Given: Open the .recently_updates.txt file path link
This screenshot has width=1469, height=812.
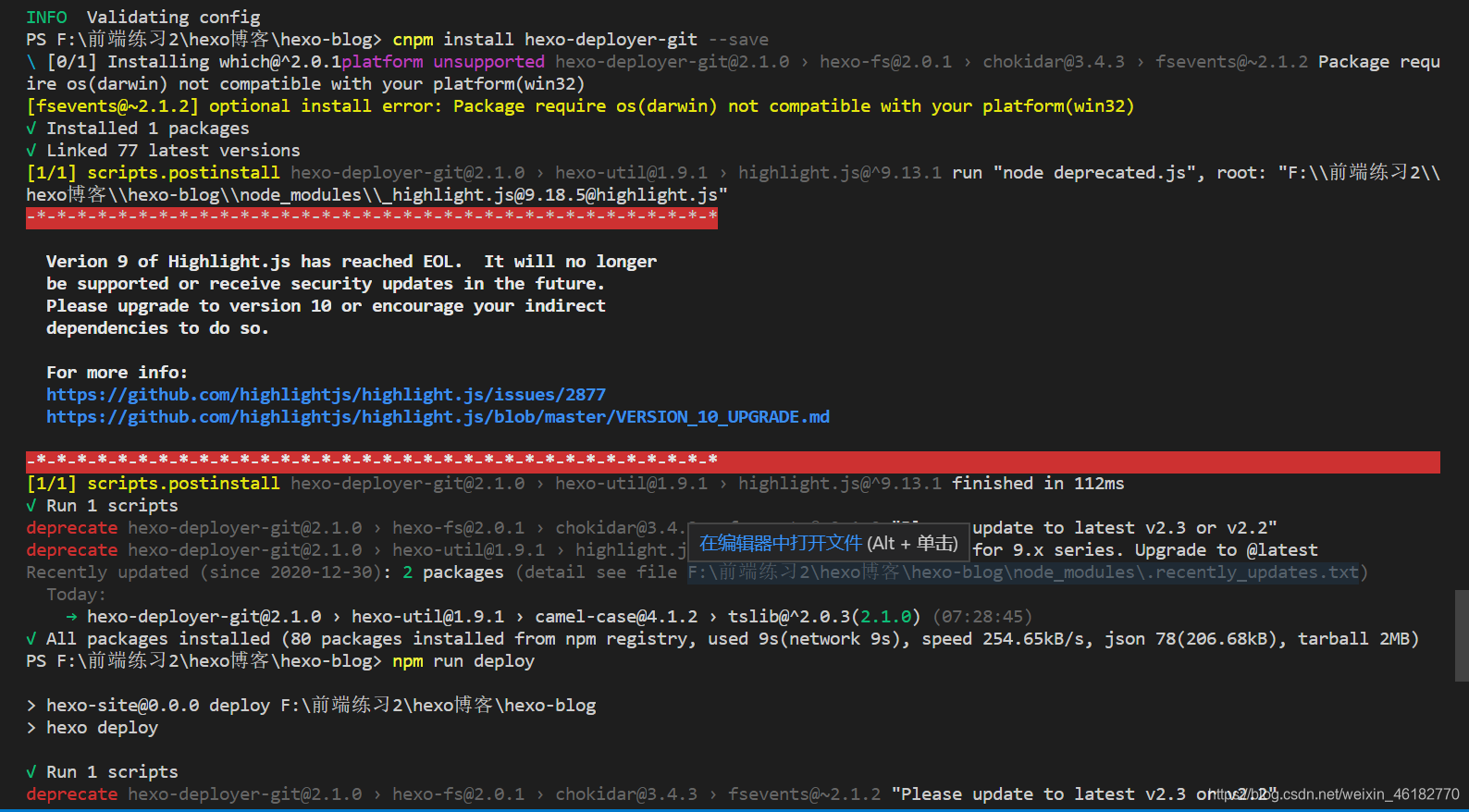Looking at the screenshot, I should click(1023, 572).
